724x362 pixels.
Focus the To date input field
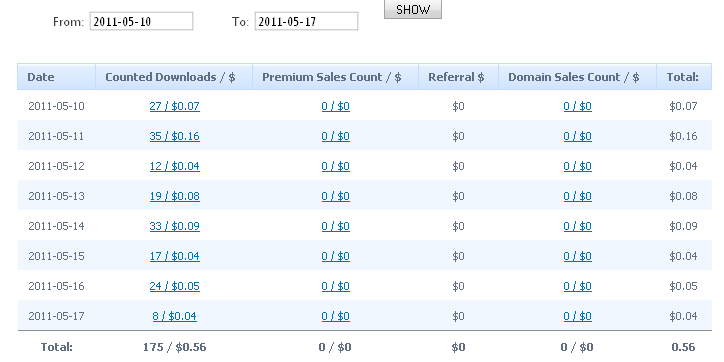click(306, 21)
